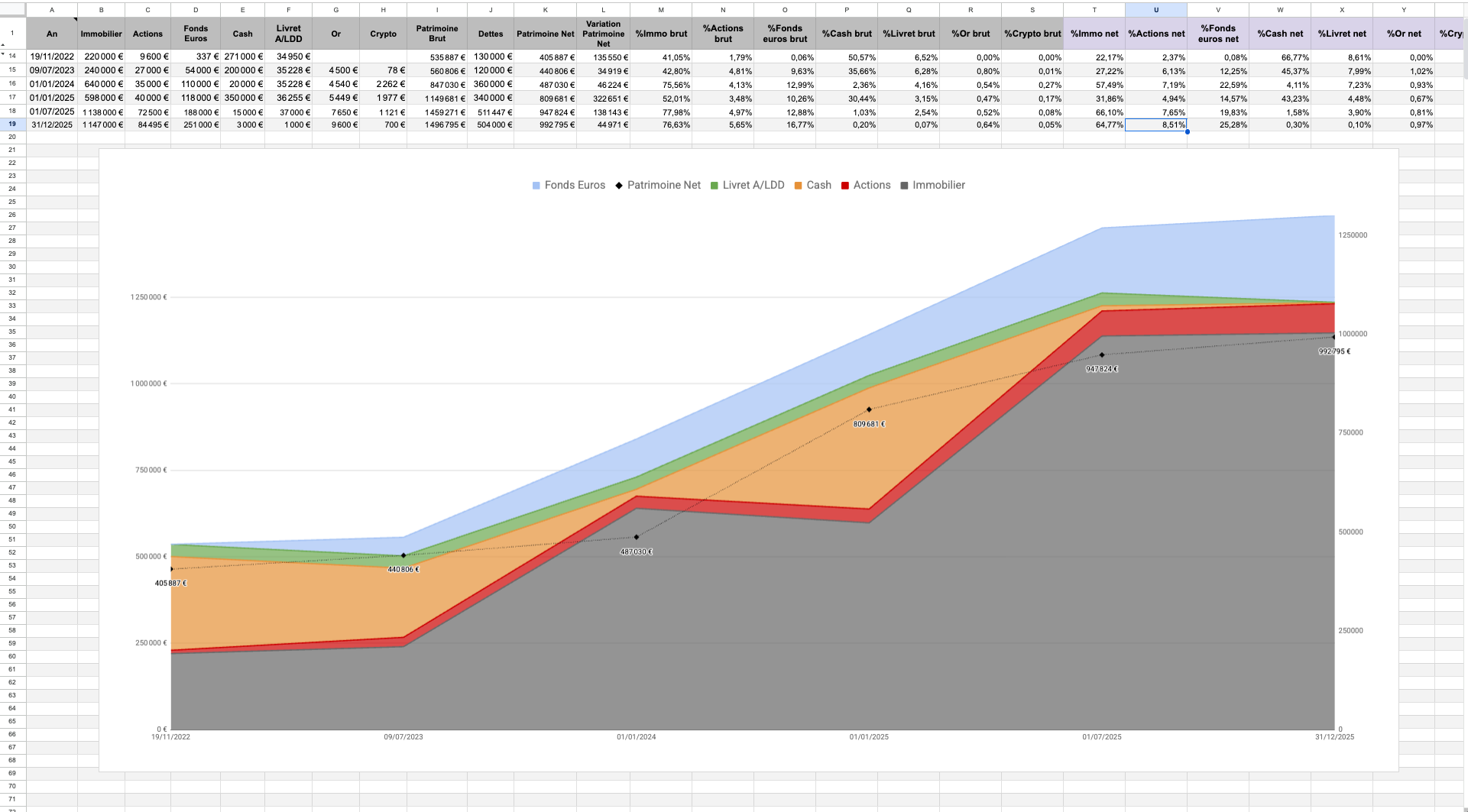The width and height of the screenshot is (1468, 812).
Task: Click the orange Cash legend square
Action: (x=799, y=186)
